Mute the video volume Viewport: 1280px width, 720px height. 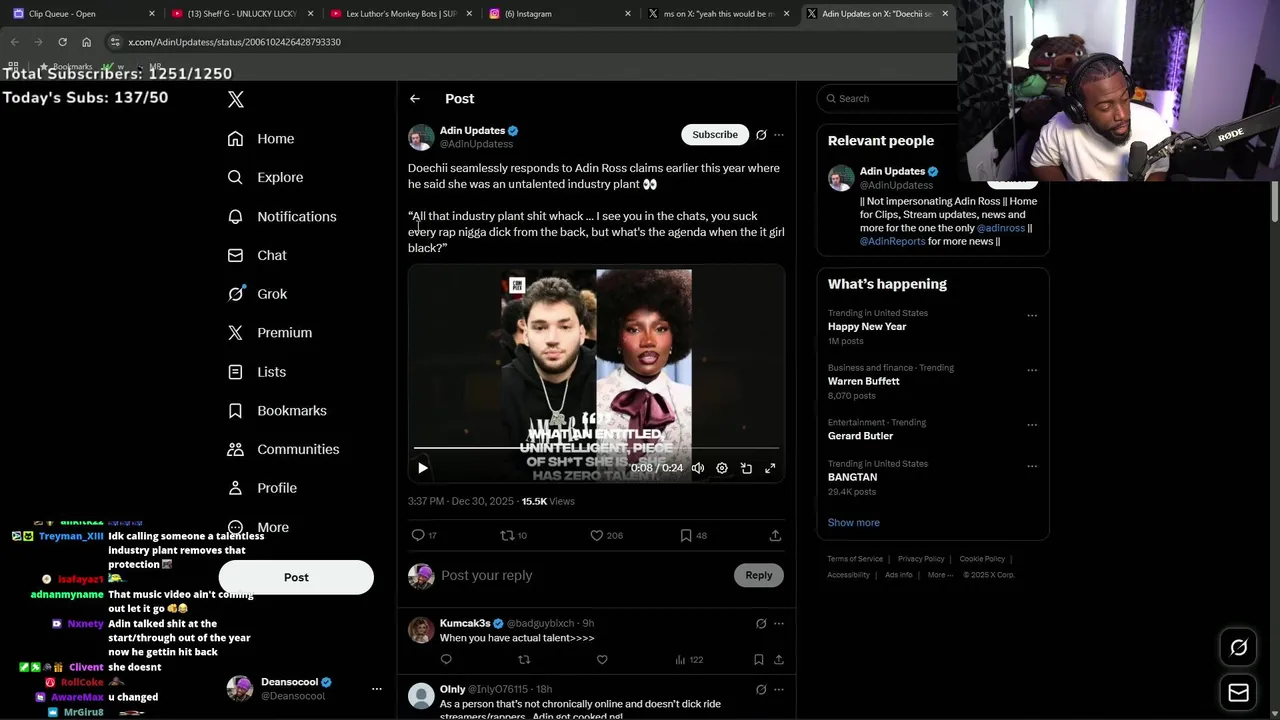coord(698,468)
